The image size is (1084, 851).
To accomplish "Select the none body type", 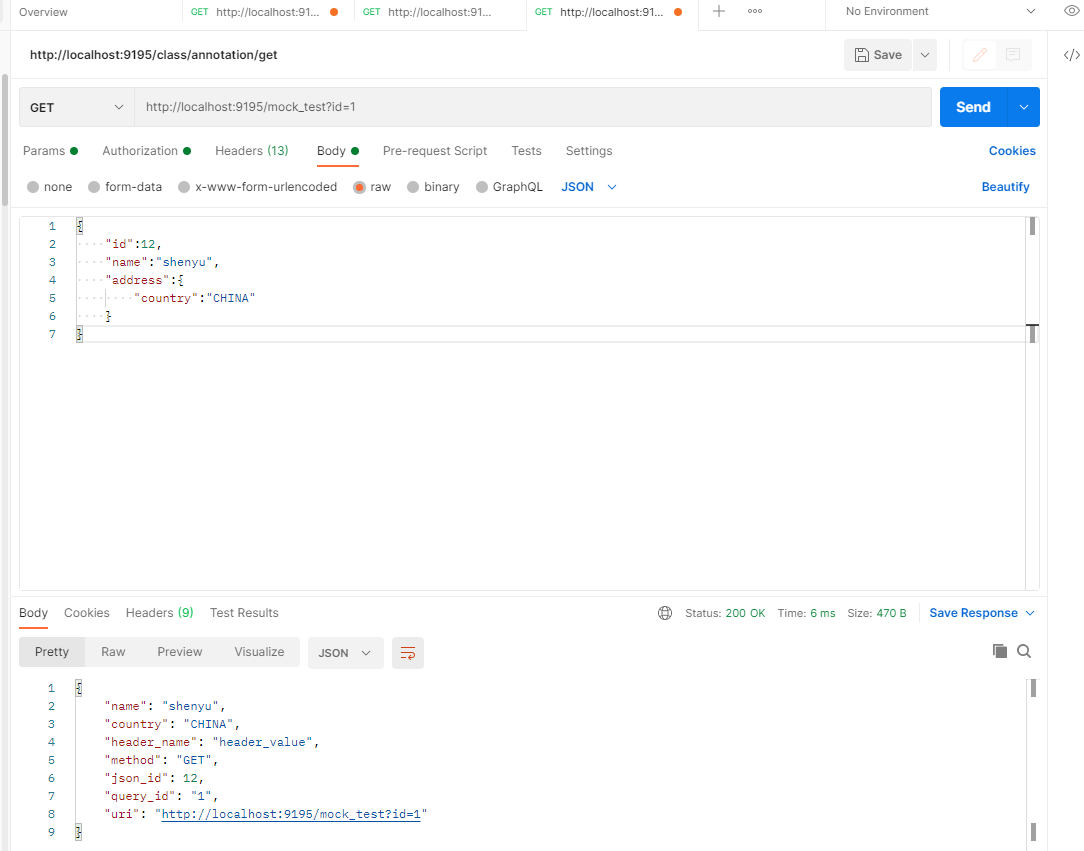I will tap(49, 187).
